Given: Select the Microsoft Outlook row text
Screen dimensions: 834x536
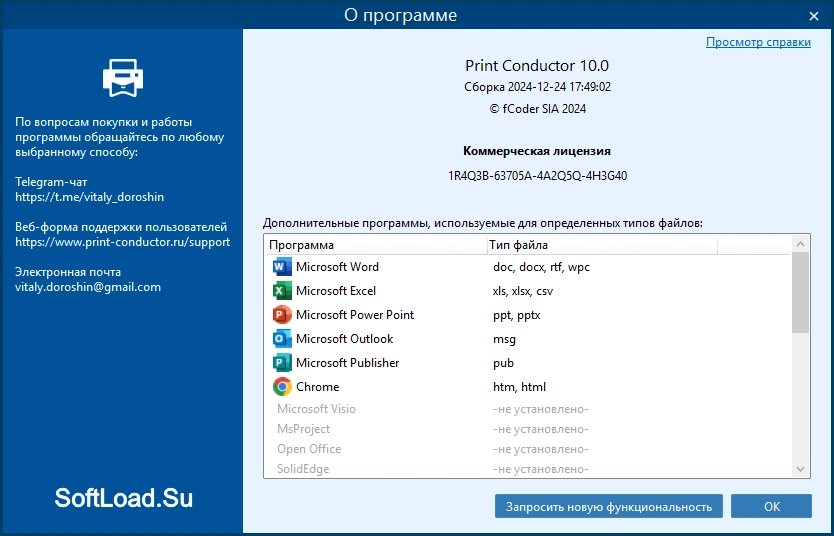Looking at the screenshot, I should click(345, 339).
